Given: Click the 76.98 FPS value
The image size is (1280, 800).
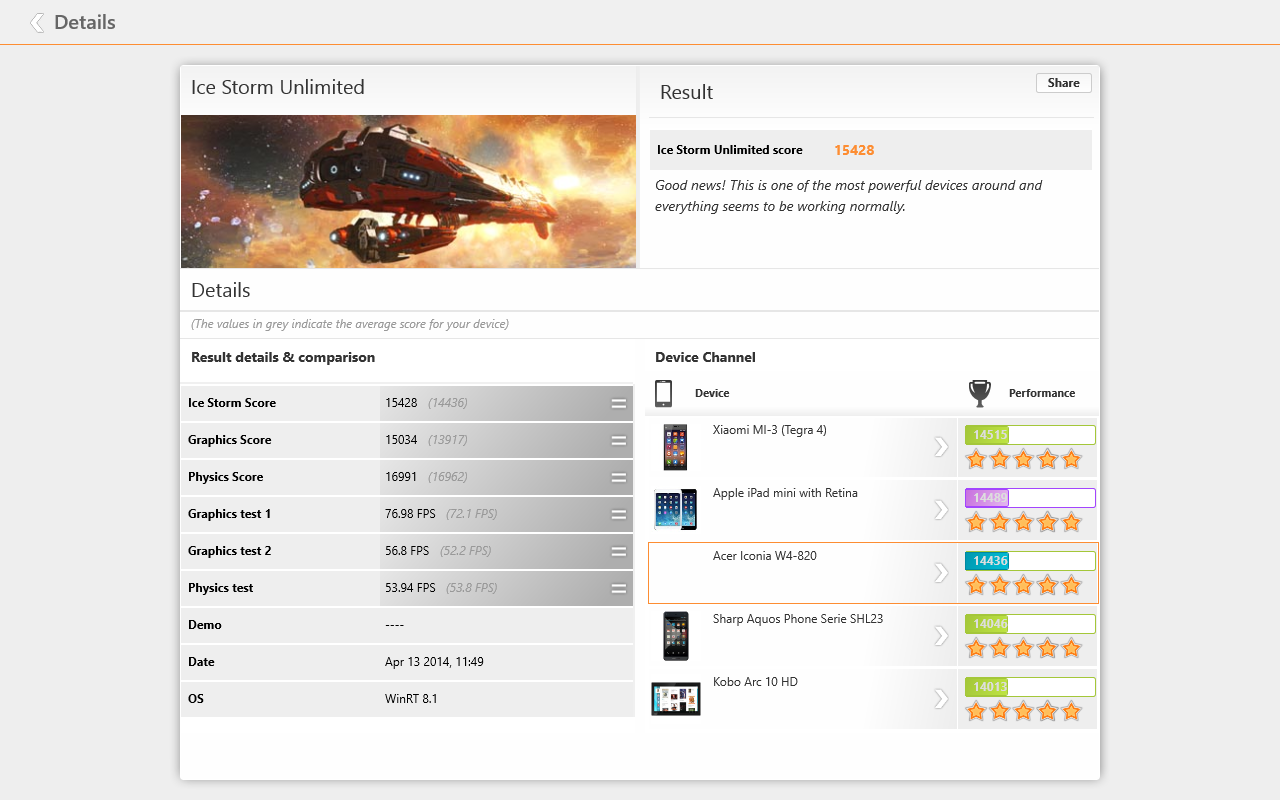Looking at the screenshot, I should pos(410,514).
